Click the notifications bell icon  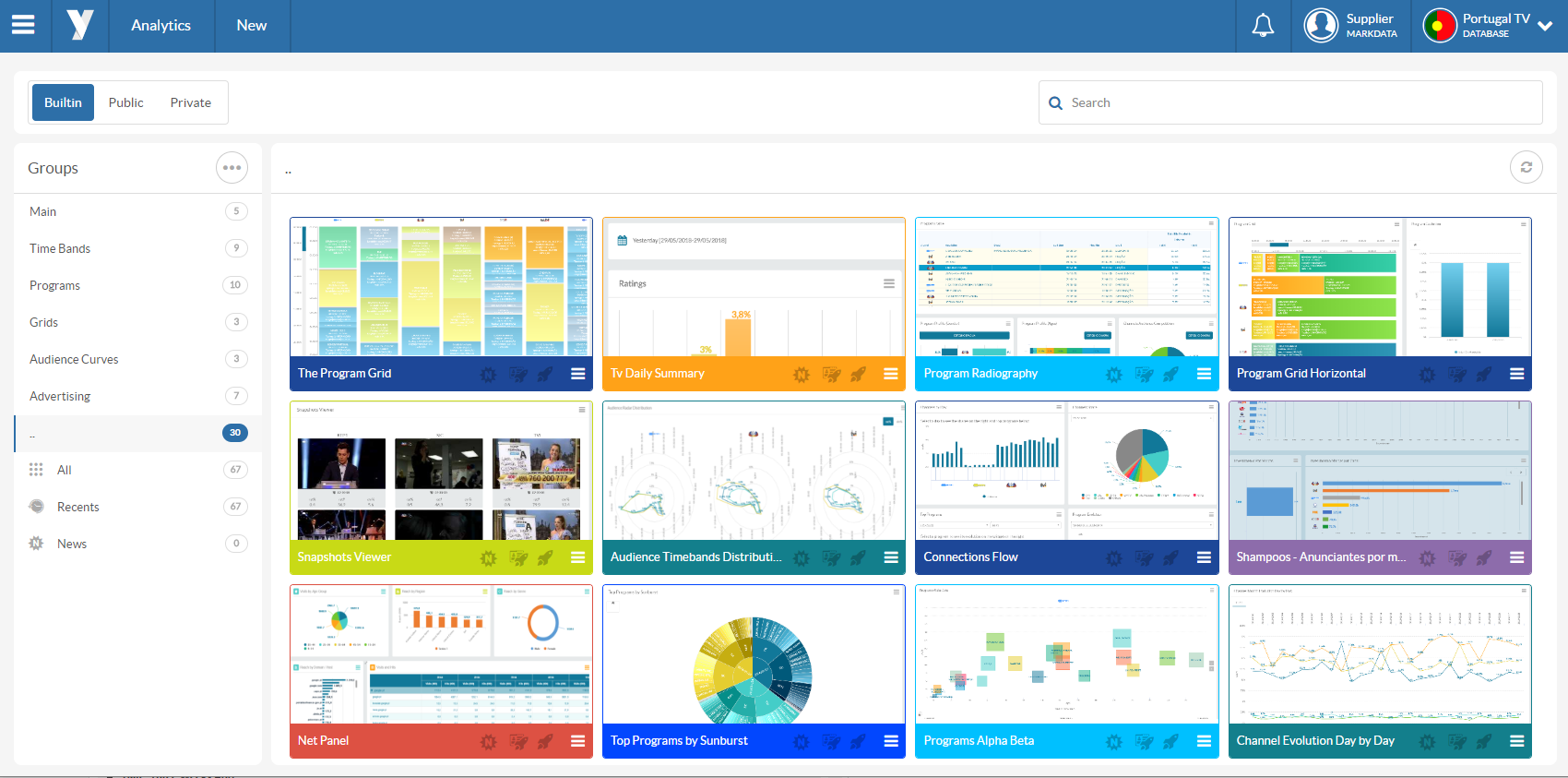coord(1263,26)
